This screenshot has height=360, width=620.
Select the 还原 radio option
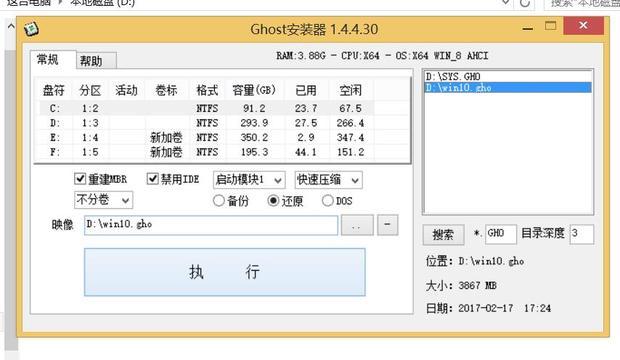(x=273, y=201)
